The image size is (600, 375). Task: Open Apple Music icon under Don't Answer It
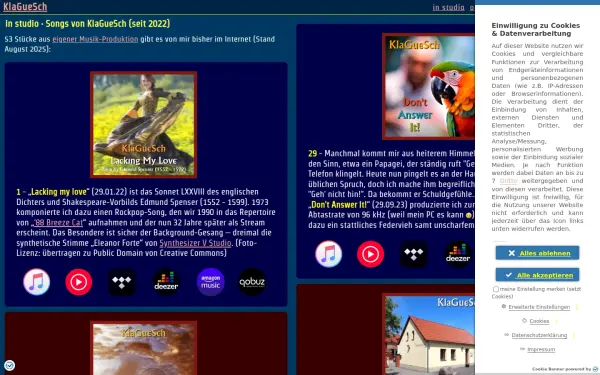click(328, 254)
